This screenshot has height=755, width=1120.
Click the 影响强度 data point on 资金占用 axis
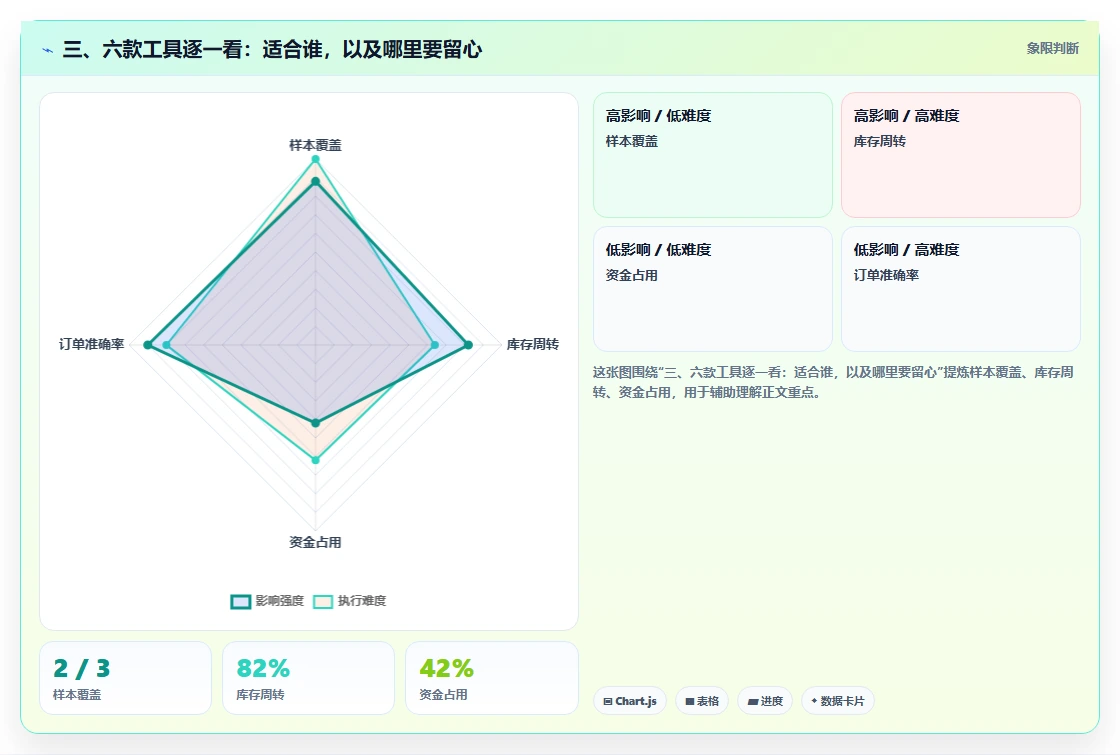coord(315,423)
